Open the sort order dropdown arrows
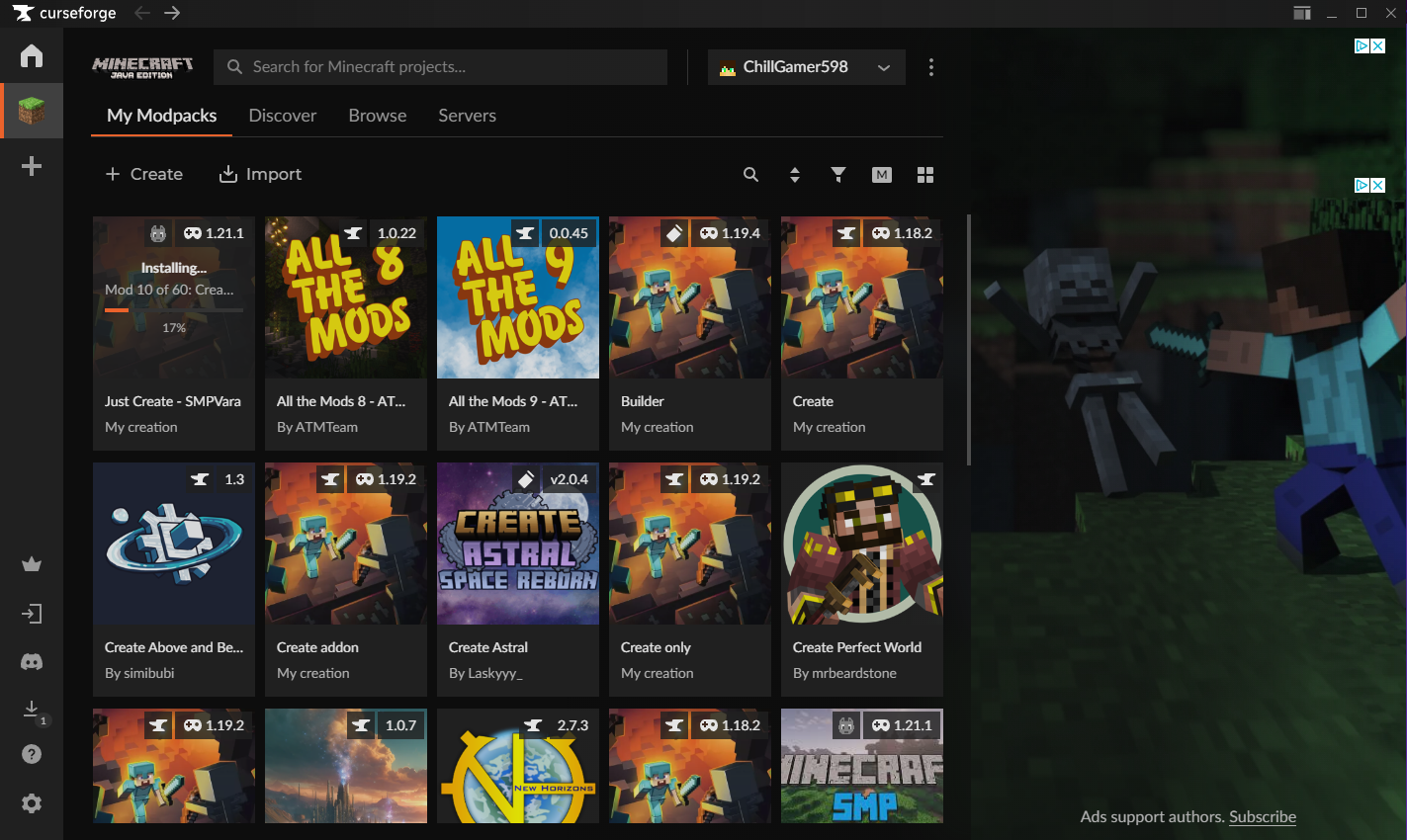The image size is (1407, 840). [795, 175]
